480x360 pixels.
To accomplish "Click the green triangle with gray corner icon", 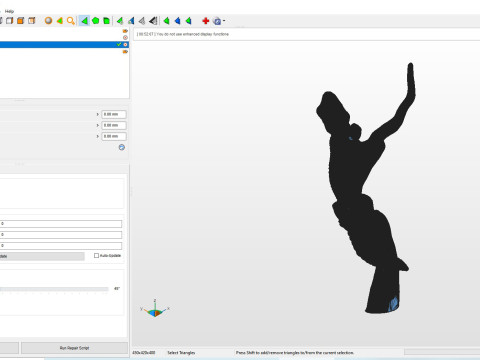I will (120, 21).
